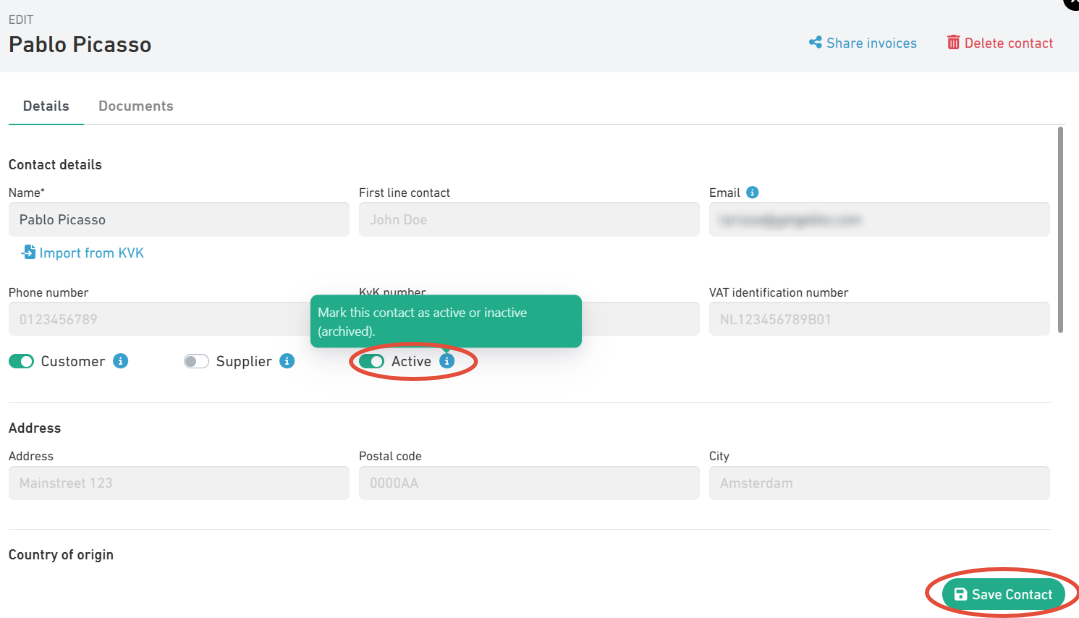Click the Postal code input field
Screen dimensions: 1079x618
(529, 483)
